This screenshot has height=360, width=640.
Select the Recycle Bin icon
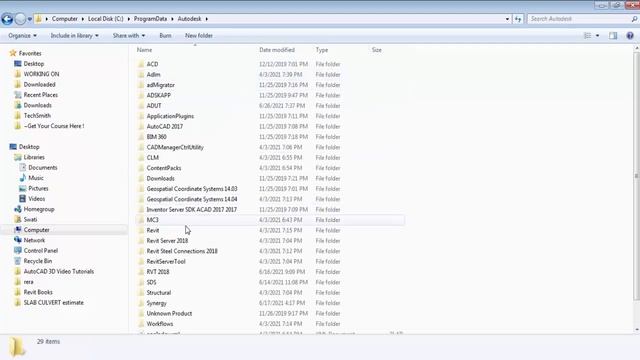(x=18, y=261)
